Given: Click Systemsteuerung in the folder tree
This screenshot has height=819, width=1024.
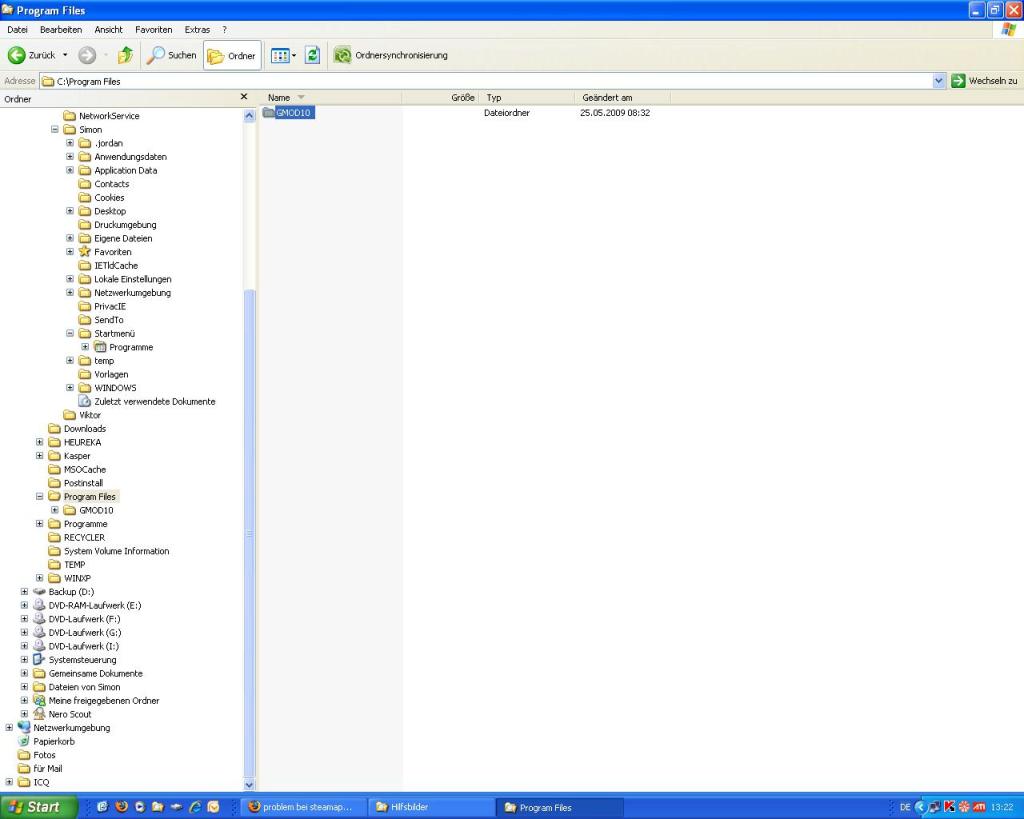Looking at the screenshot, I should coord(82,660).
